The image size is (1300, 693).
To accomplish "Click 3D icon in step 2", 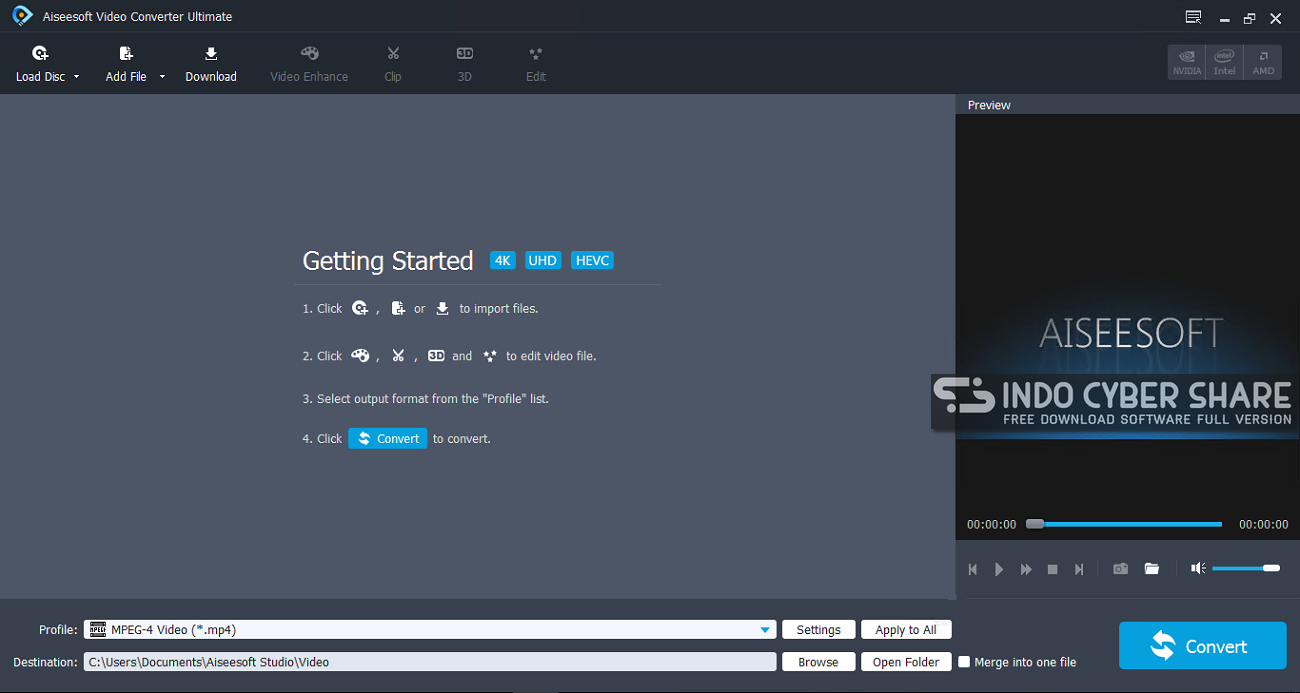I will point(436,356).
